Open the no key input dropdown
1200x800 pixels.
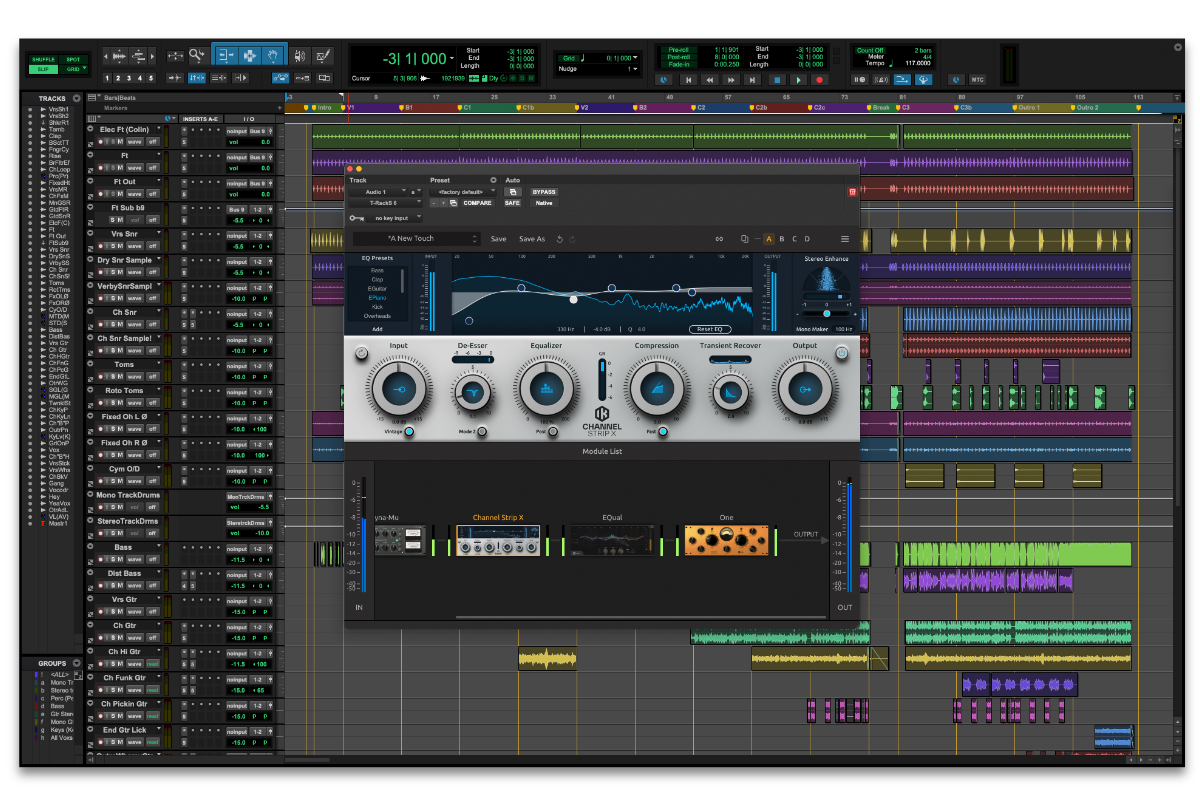pos(395,217)
